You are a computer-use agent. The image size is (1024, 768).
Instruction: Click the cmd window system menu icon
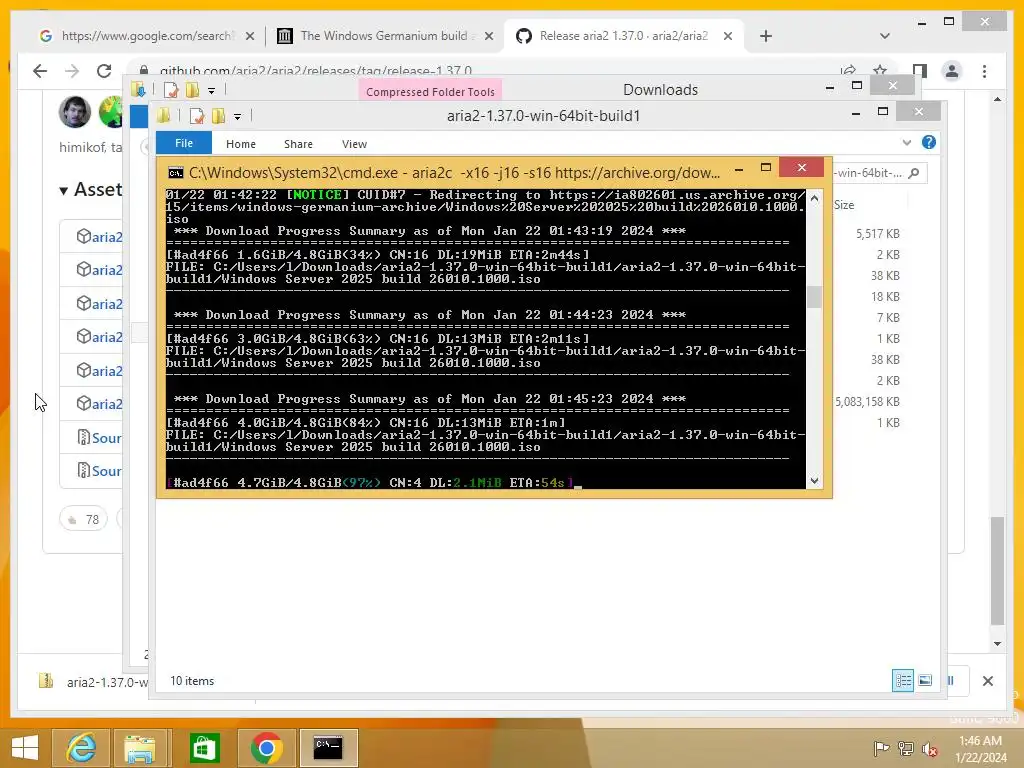pos(176,172)
